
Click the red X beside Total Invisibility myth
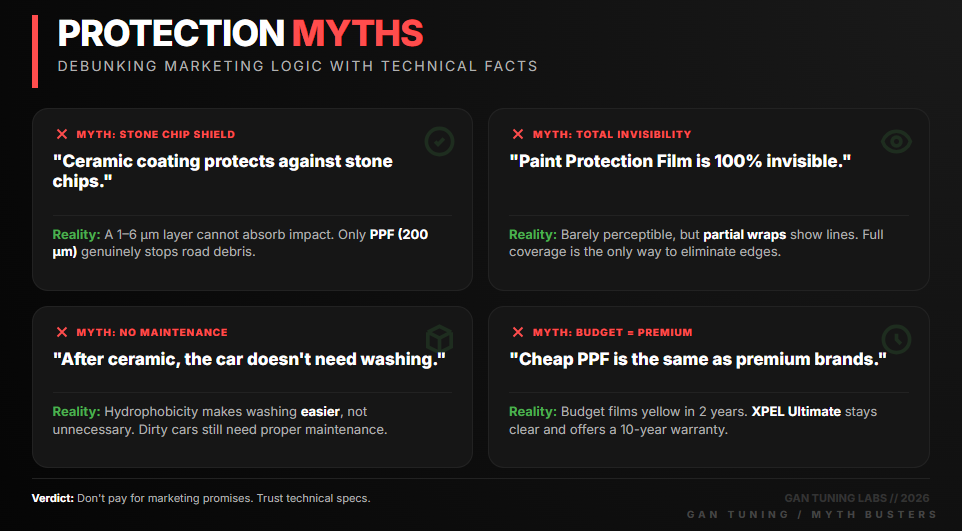[x=518, y=134]
